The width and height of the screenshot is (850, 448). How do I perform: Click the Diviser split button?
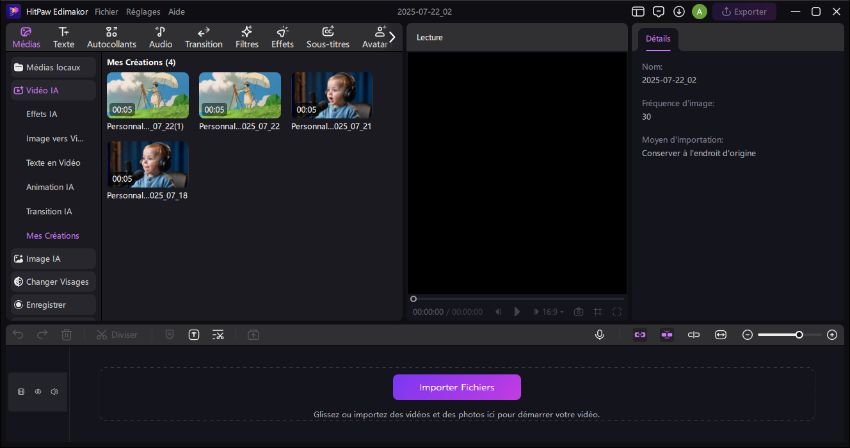(x=117, y=335)
